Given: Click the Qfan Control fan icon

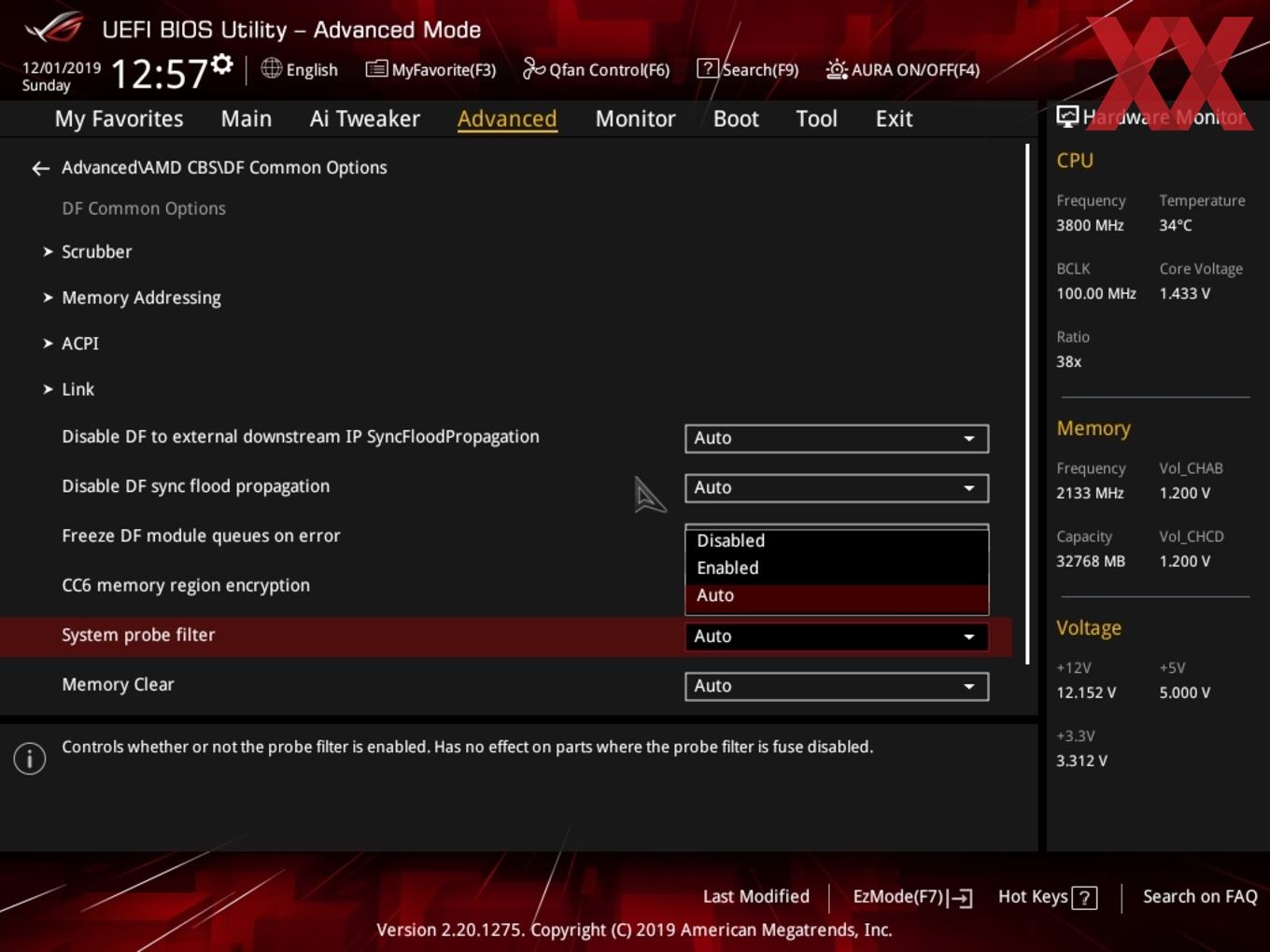Looking at the screenshot, I should pyautogui.click(x=533, y=68).
